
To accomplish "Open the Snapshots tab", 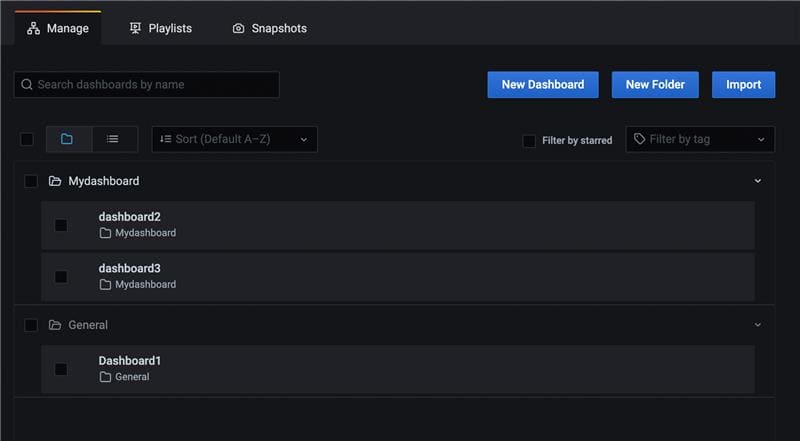I will click(x=269, y=29).
